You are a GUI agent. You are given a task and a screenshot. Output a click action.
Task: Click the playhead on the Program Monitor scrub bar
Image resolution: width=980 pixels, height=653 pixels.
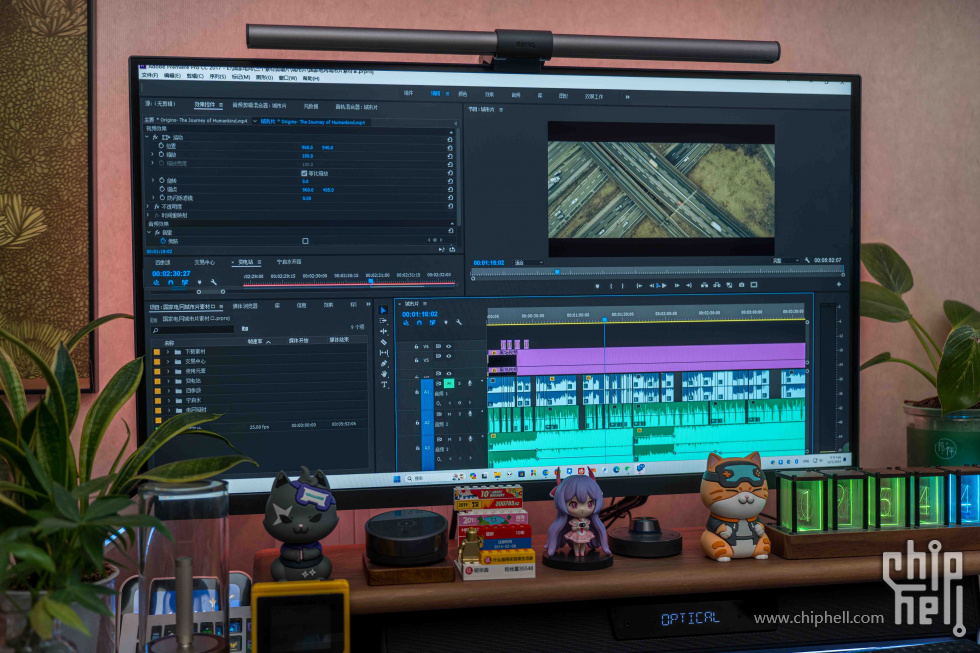(557, 272)
